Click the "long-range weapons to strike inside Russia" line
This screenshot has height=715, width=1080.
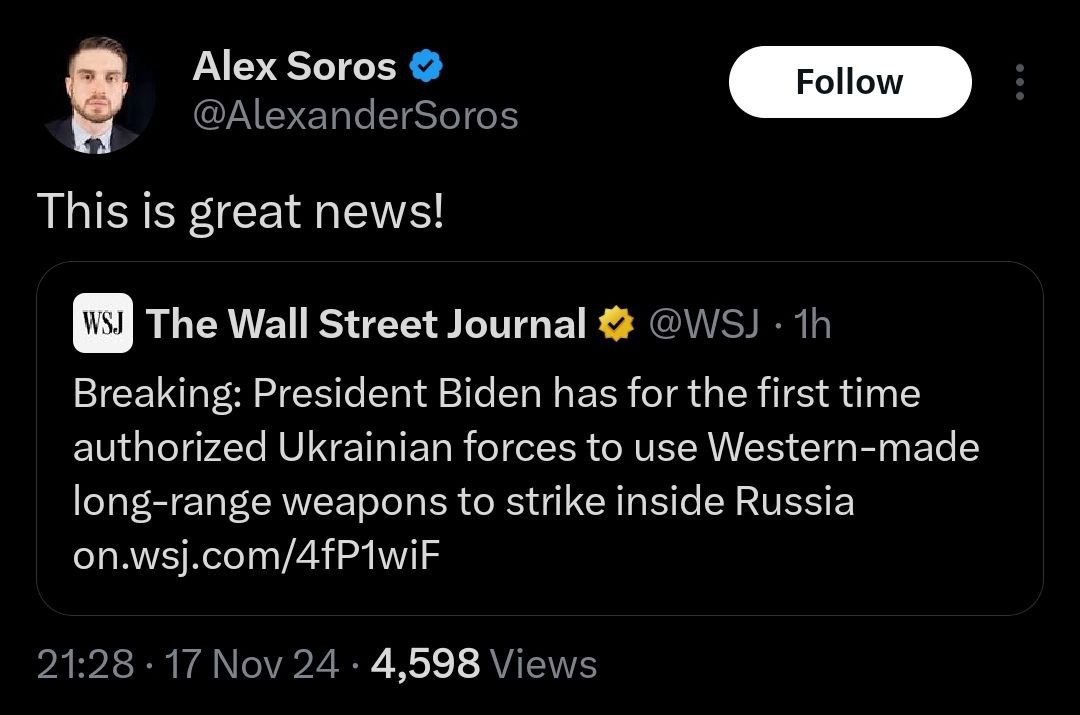pos(464,501)
